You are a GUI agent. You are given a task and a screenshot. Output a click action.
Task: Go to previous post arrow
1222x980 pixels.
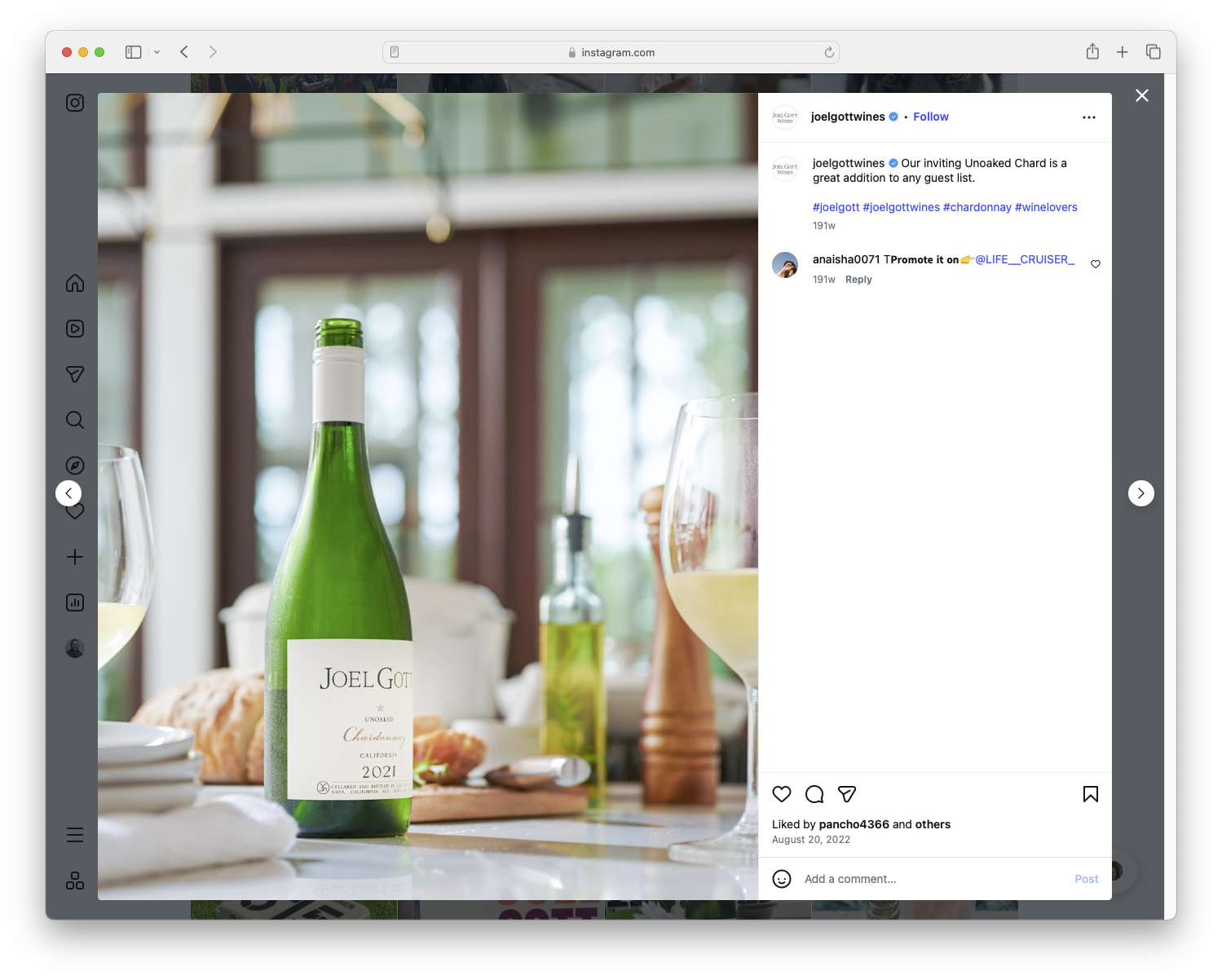(x=68, y=493)
